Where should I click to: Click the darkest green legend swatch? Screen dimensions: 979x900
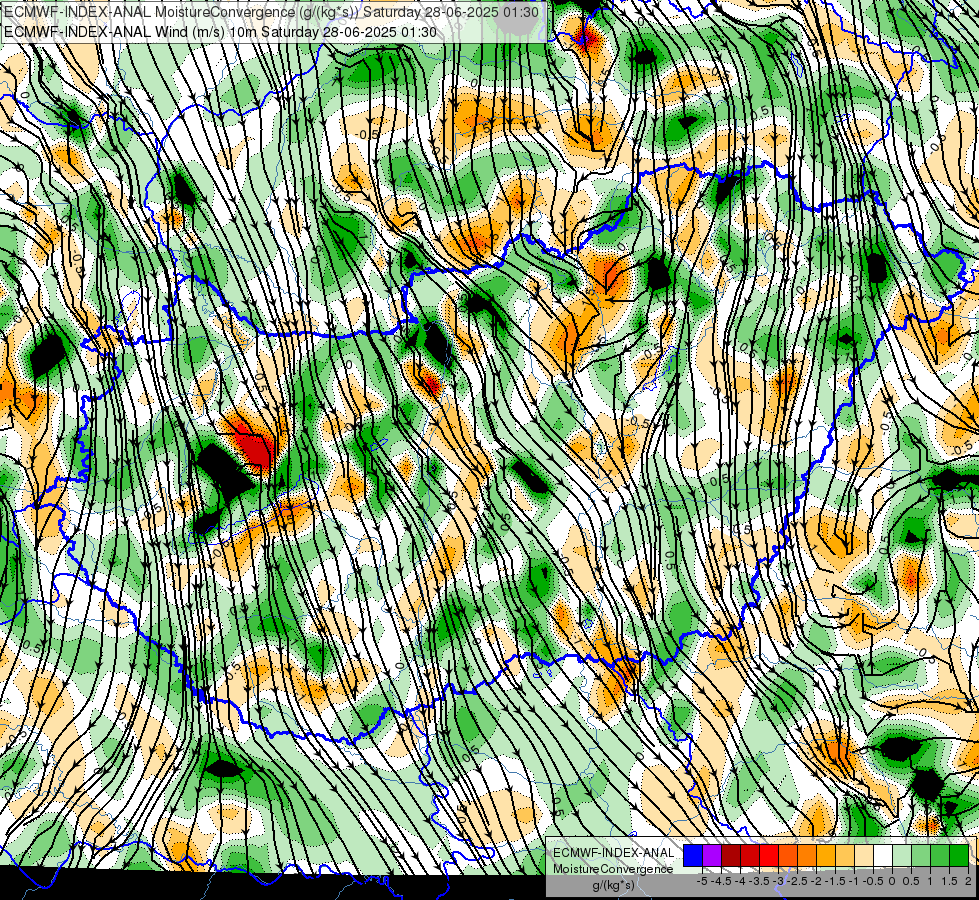959,856
